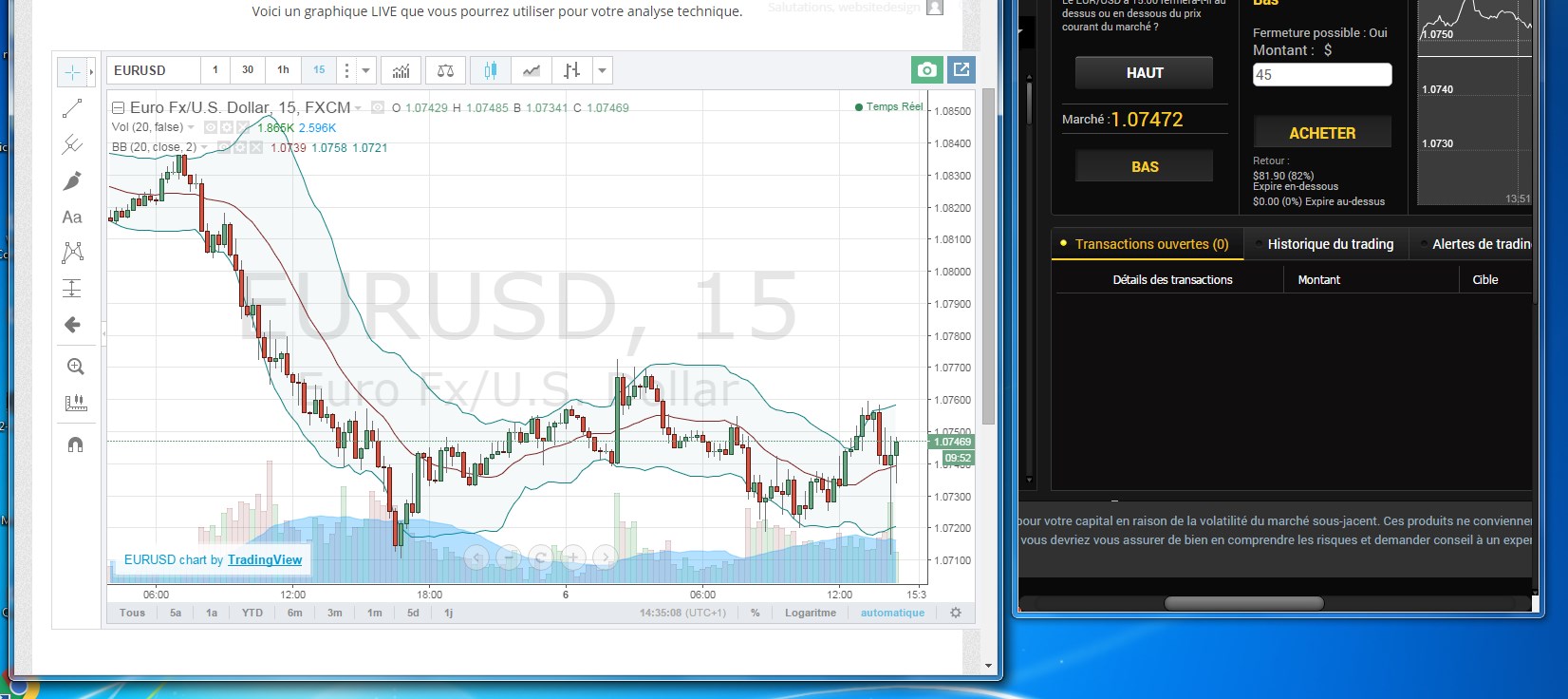Toggle the automatique scale option

892,613
